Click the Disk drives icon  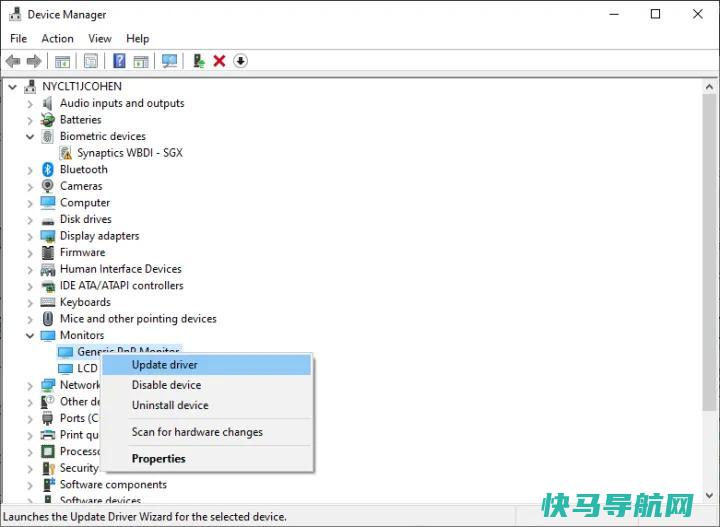[48, 222]
